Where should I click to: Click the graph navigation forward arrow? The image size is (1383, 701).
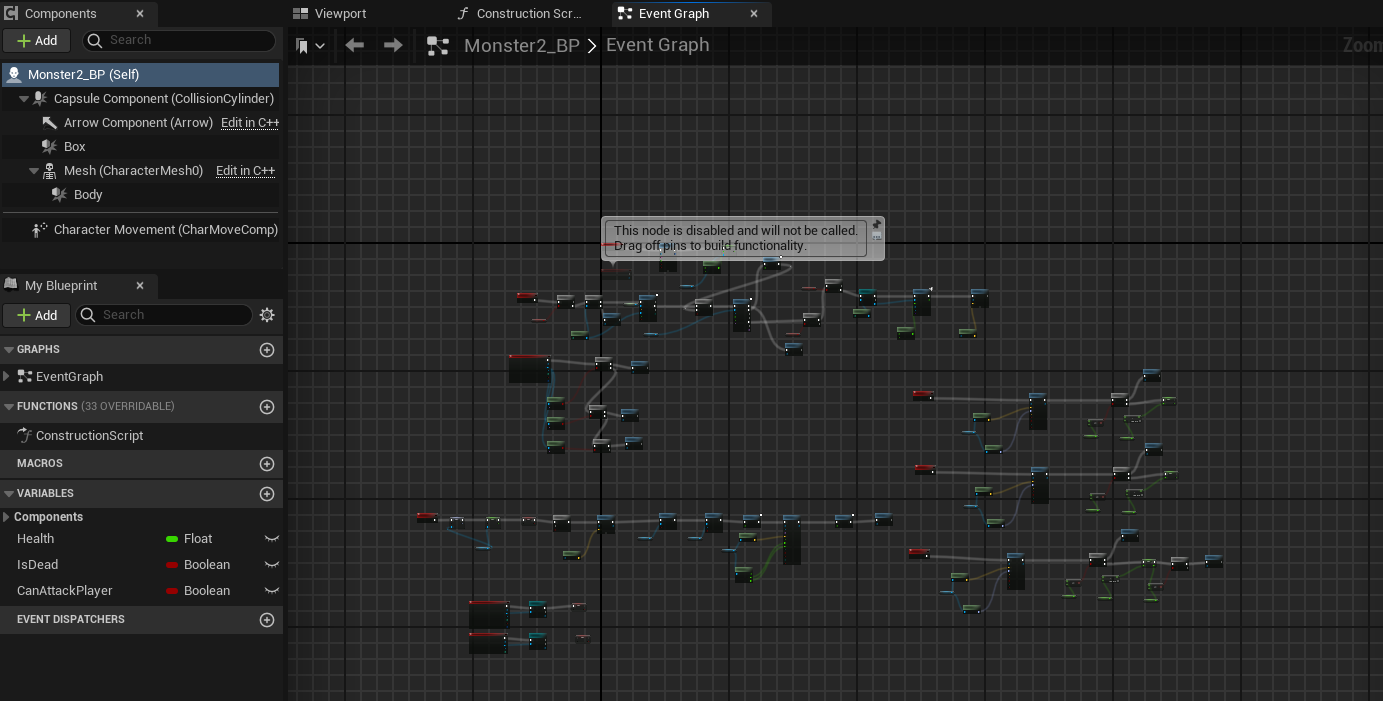[393, 45]
